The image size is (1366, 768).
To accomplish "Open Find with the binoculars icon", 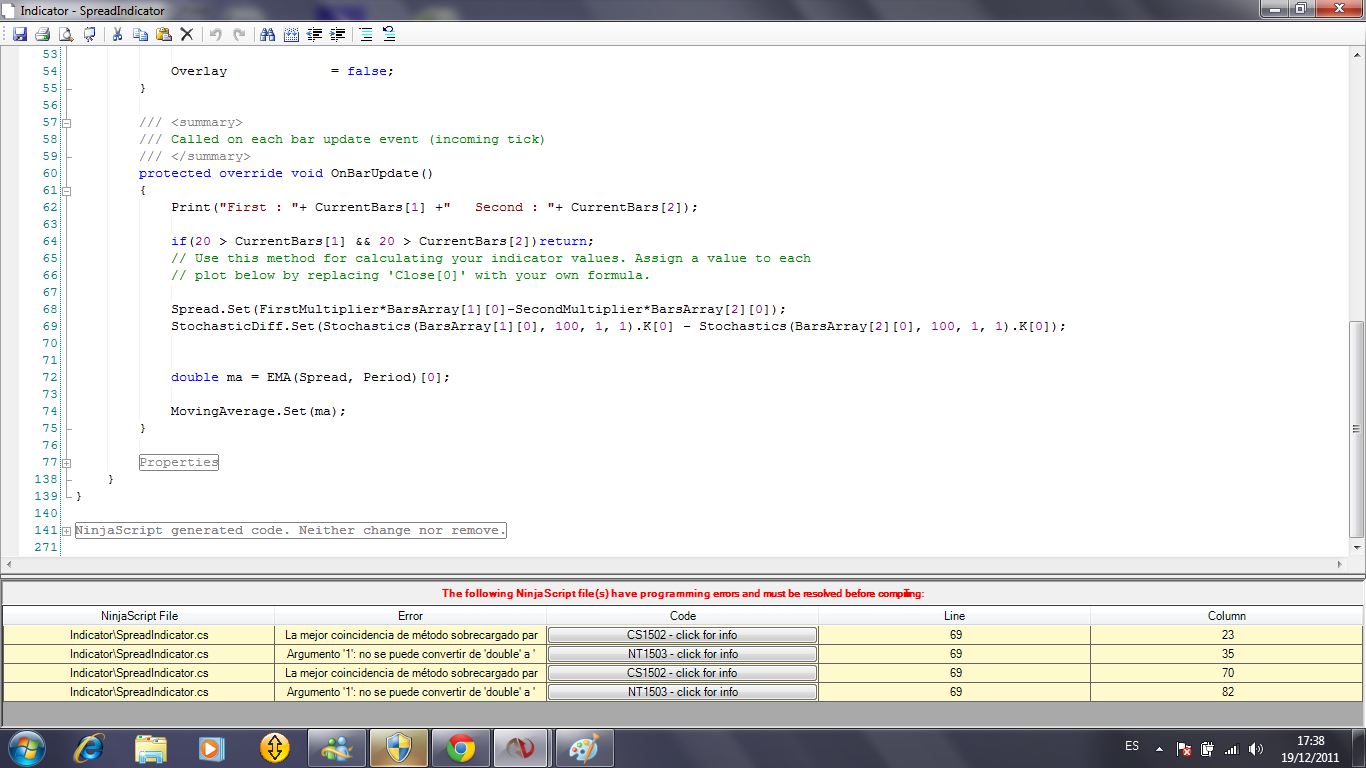I will point(267,34).
